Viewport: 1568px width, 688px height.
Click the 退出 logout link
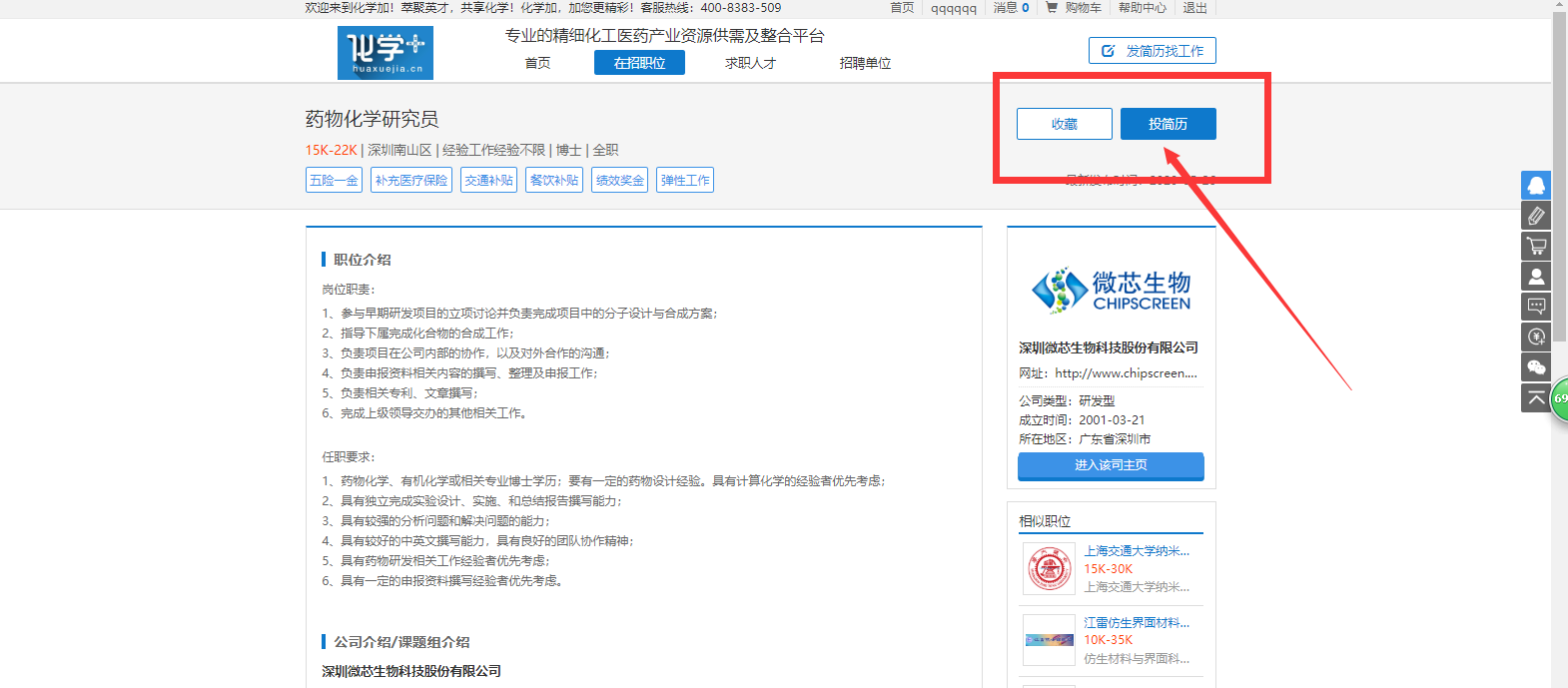[x=1194, y=8]
